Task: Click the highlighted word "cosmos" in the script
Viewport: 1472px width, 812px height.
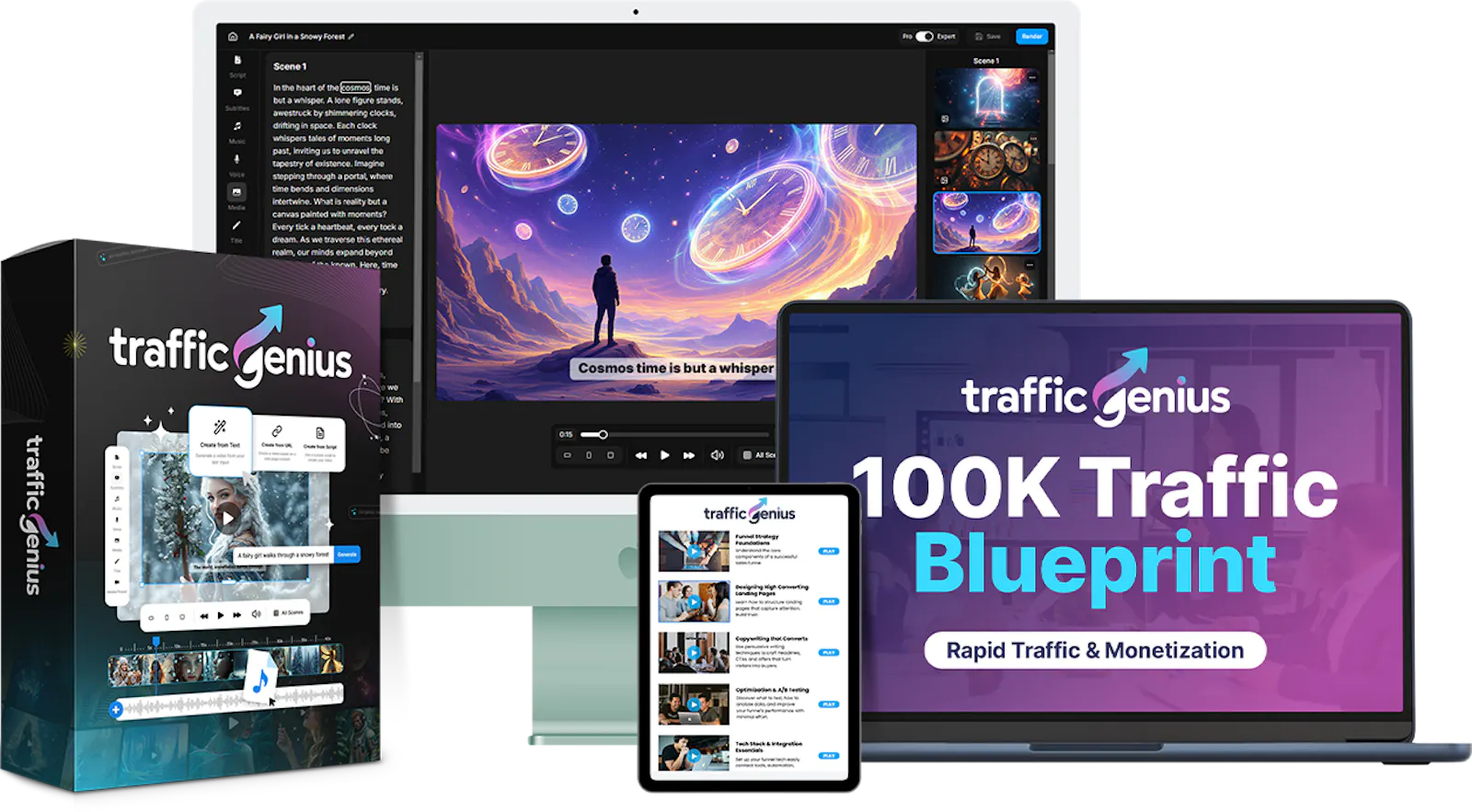Action: tap(356, 87)
